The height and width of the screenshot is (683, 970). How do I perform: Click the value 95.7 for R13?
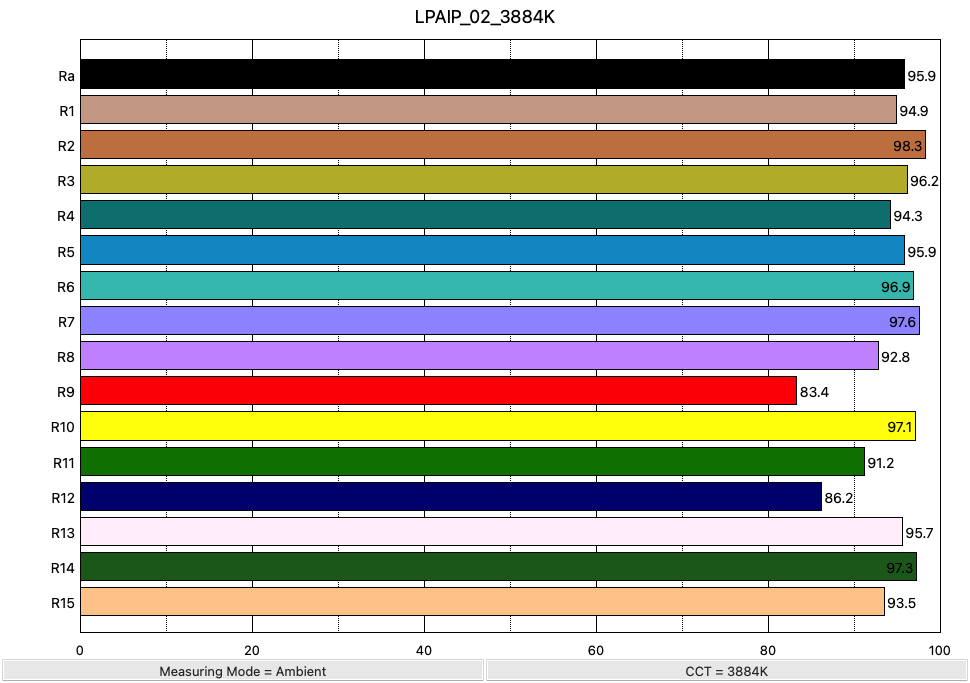tap(919, 533)
